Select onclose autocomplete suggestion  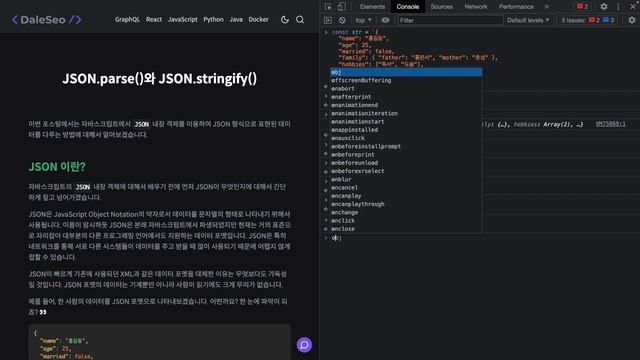click(x=406, y=229)
